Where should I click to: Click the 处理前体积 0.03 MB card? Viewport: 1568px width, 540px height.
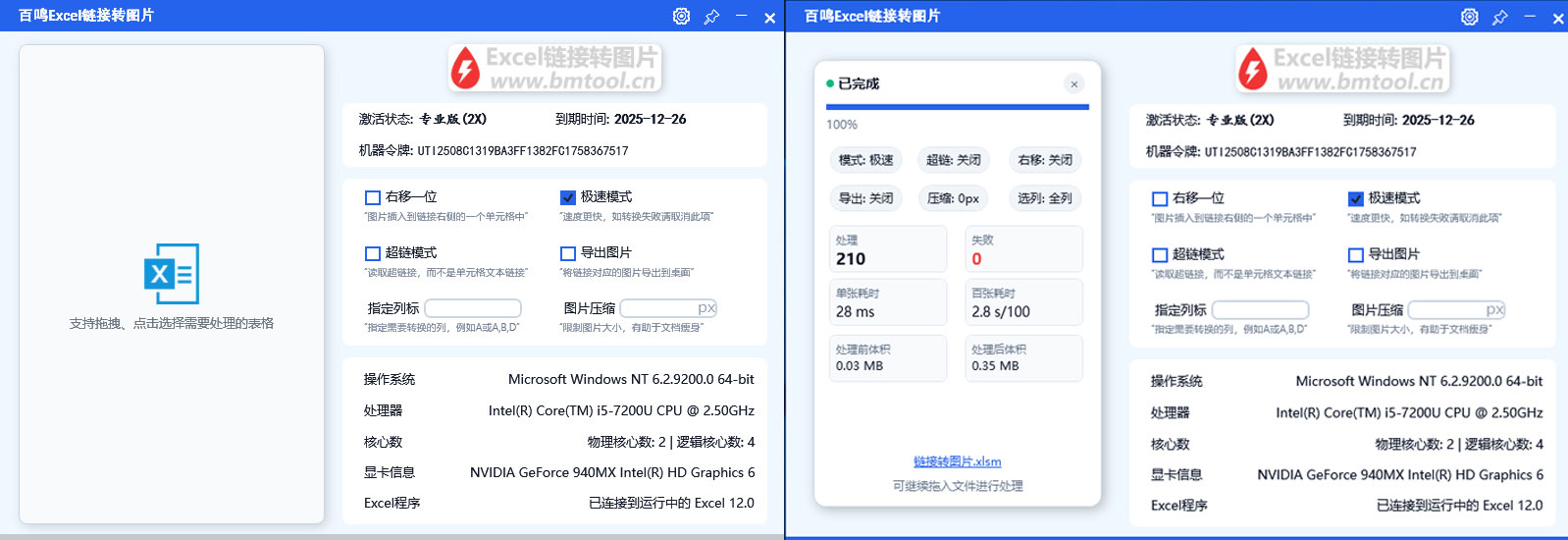(x=888, y=358)
